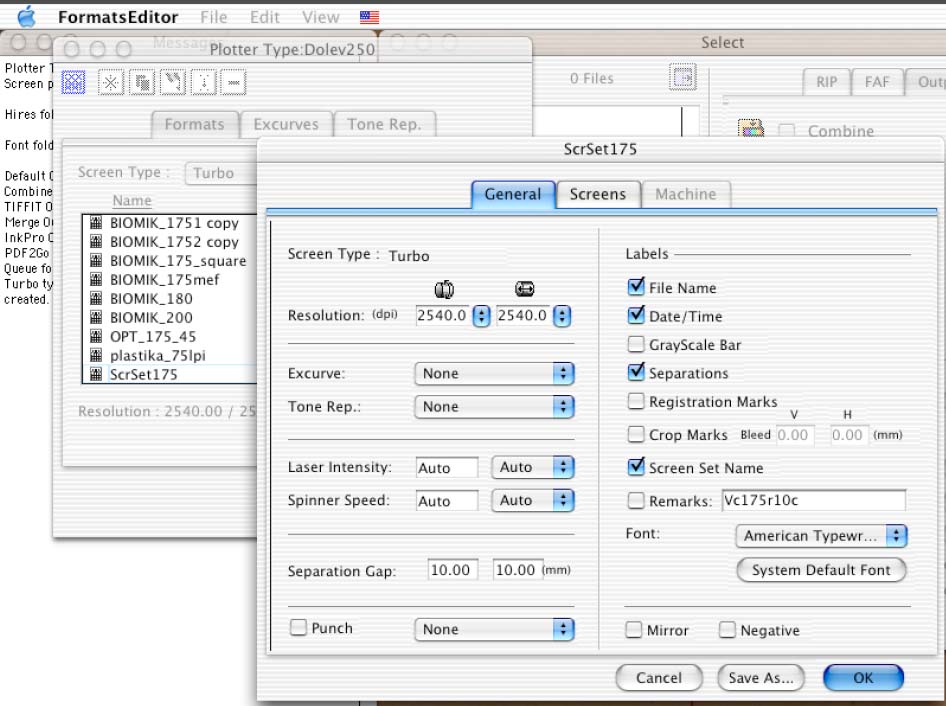Click the vertical resolution stepper arrows
The height and width of the screenshot is (706, 946).
click(481, 316)
